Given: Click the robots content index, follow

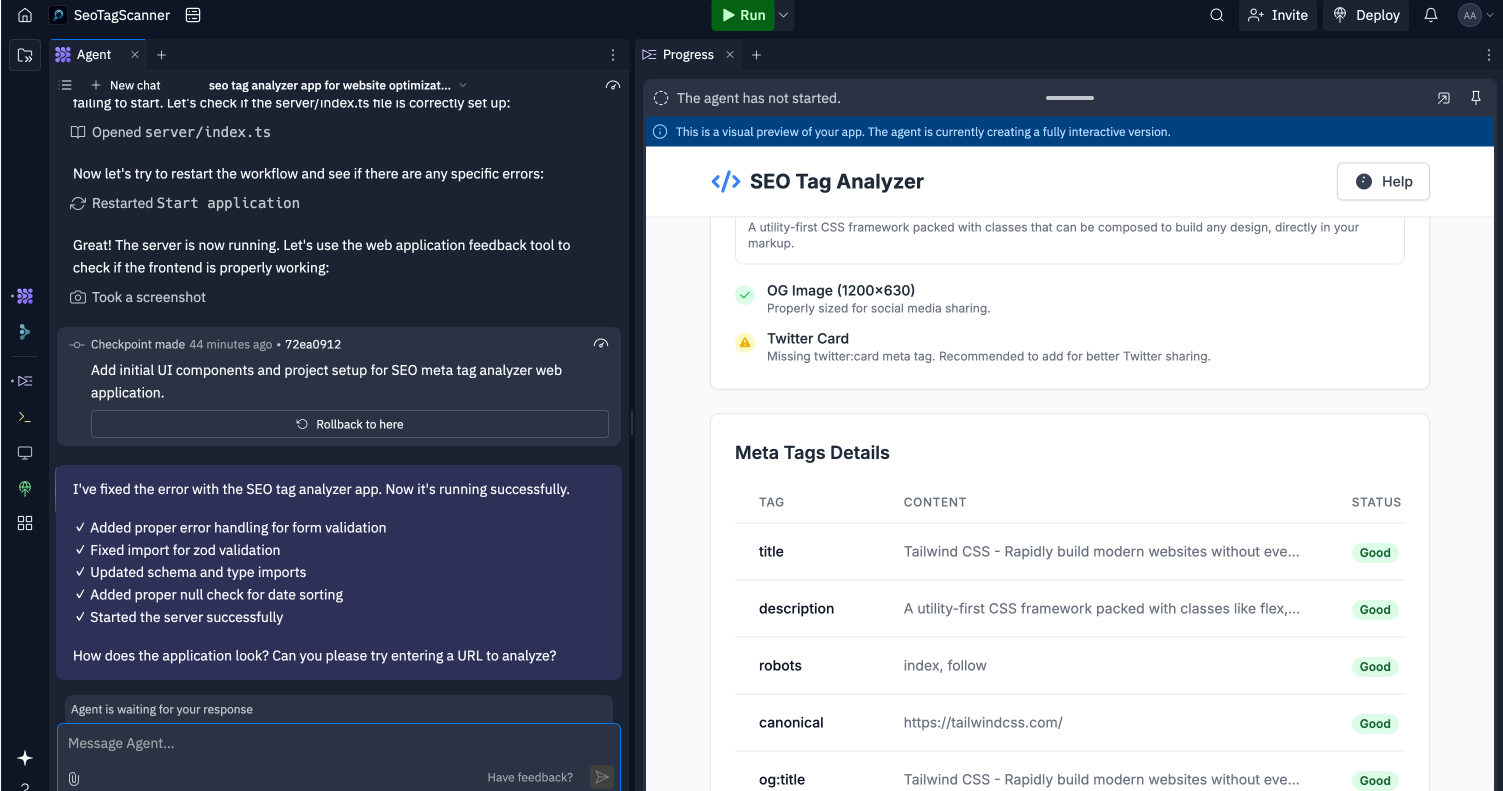Looking at the screenshot, I should point(945,666).
